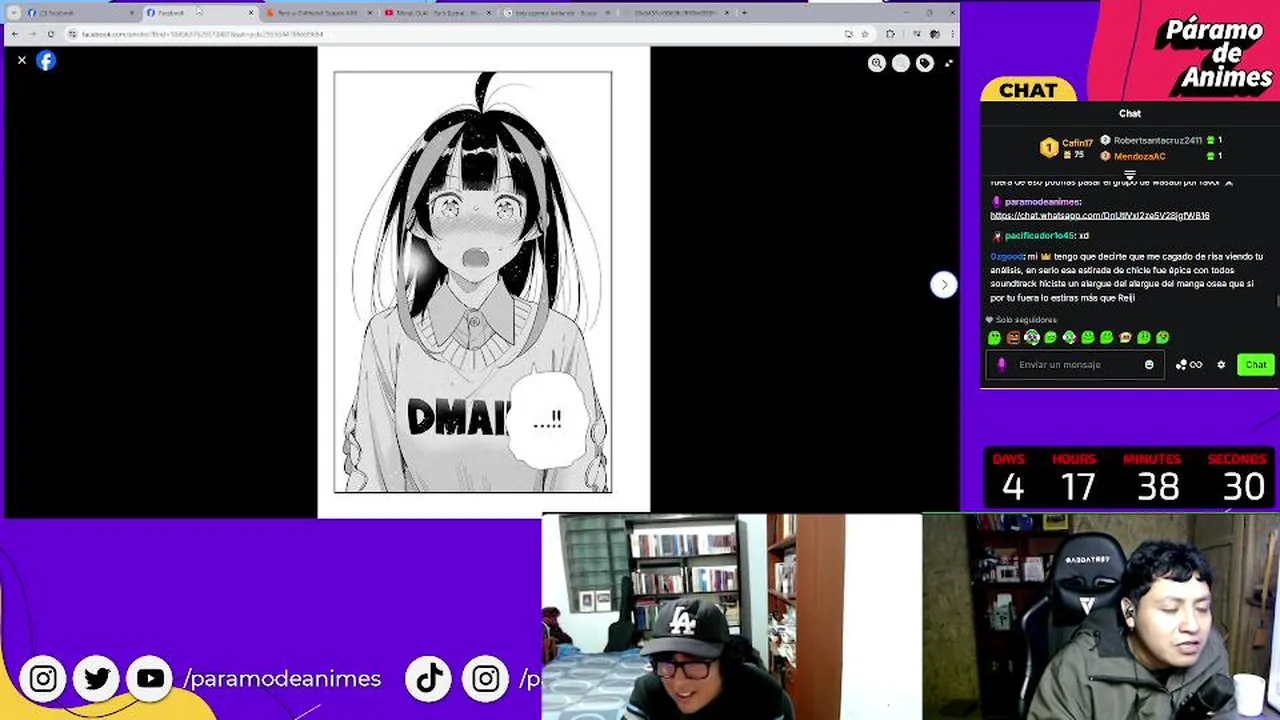Switch to the YouTube tab
Viewport: 1280px width, 720px height.
click(x=437, y=13)
